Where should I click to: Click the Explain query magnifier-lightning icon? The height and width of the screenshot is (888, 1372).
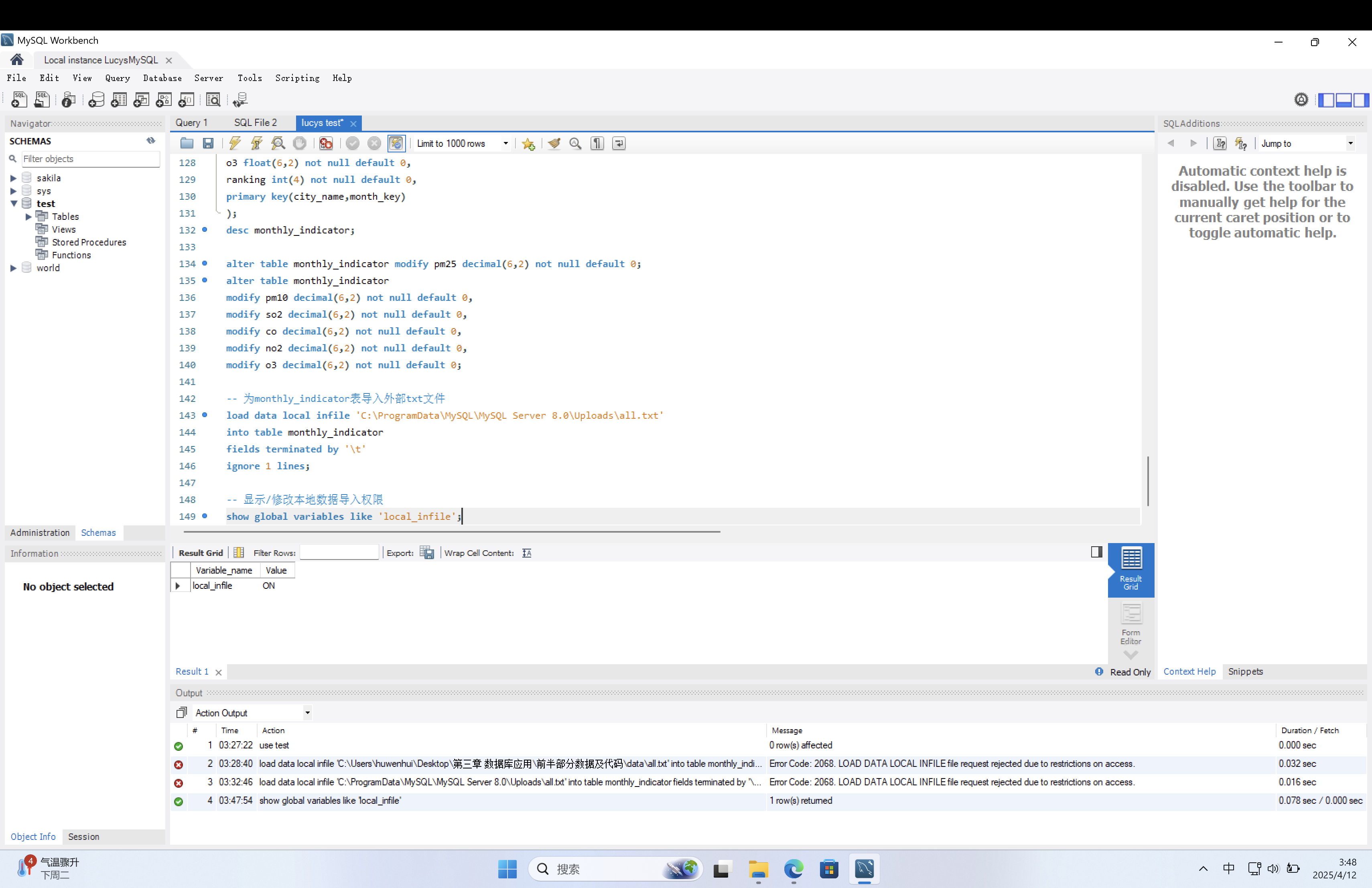point(278,144)
